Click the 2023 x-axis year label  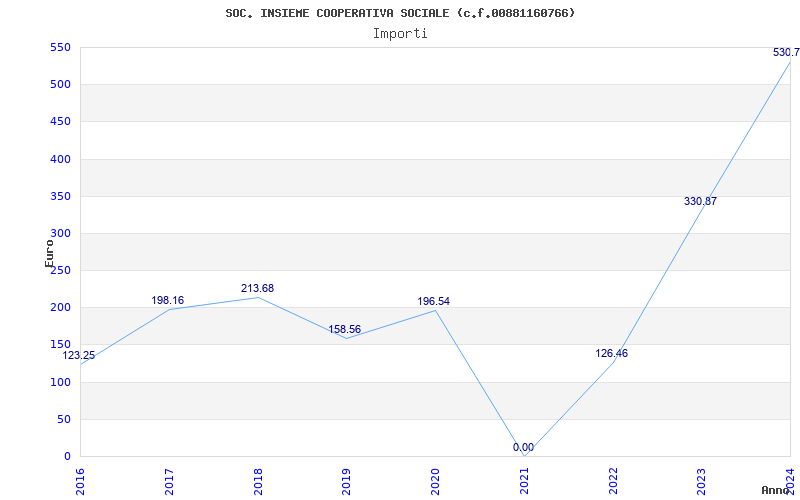[702, 481]
